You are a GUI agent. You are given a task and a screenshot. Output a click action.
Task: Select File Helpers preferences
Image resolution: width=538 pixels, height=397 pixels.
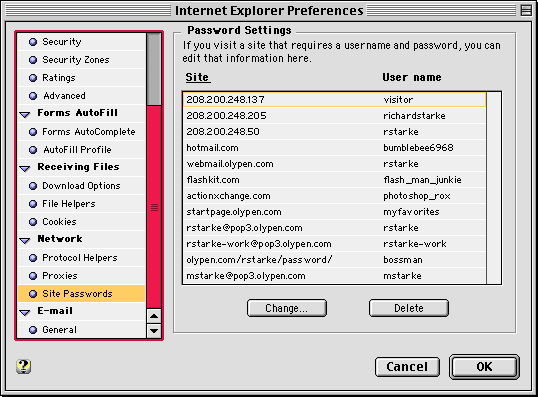click(82, 204)
